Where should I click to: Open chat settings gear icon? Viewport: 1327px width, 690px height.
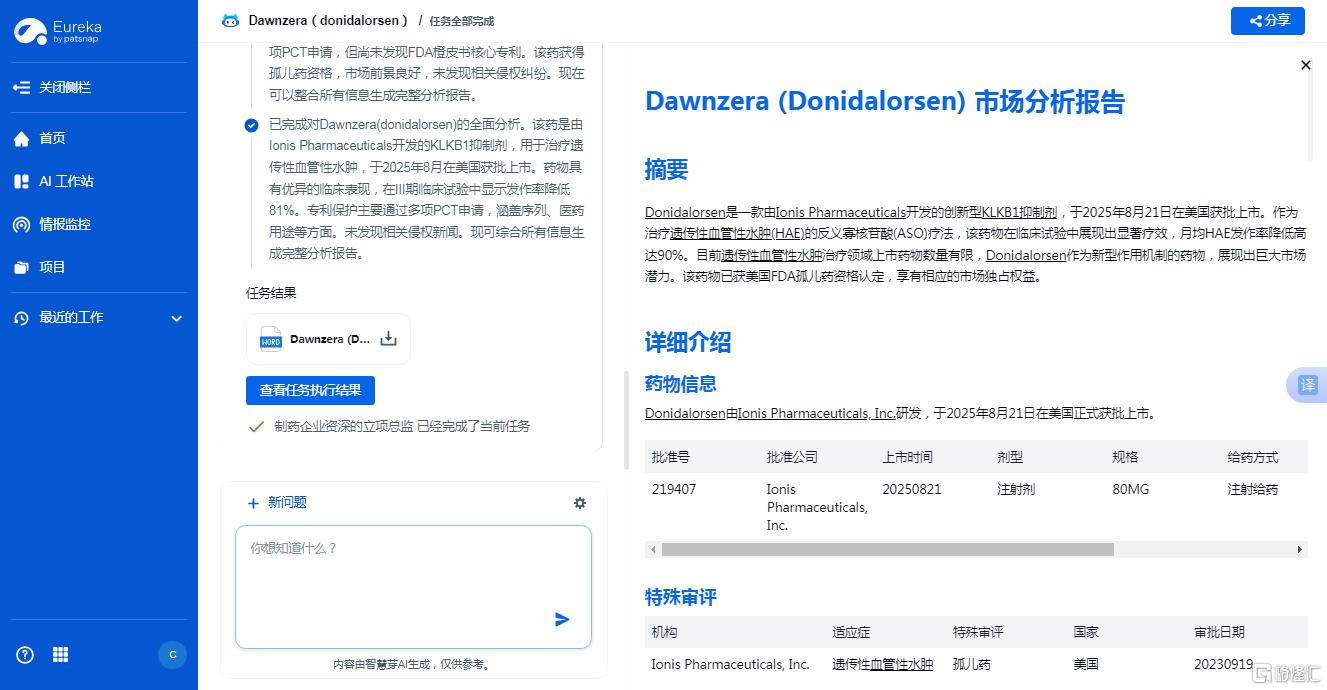(580, 503)
